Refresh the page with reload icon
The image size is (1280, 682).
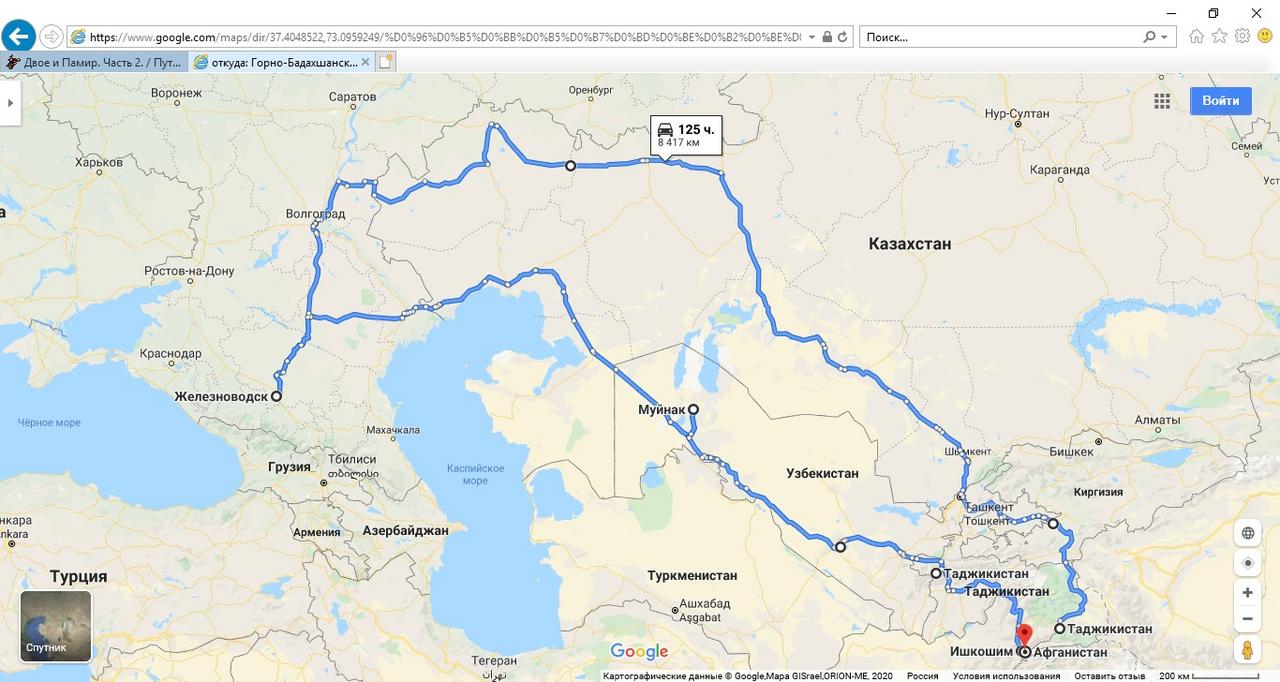(x=843, y=37)
